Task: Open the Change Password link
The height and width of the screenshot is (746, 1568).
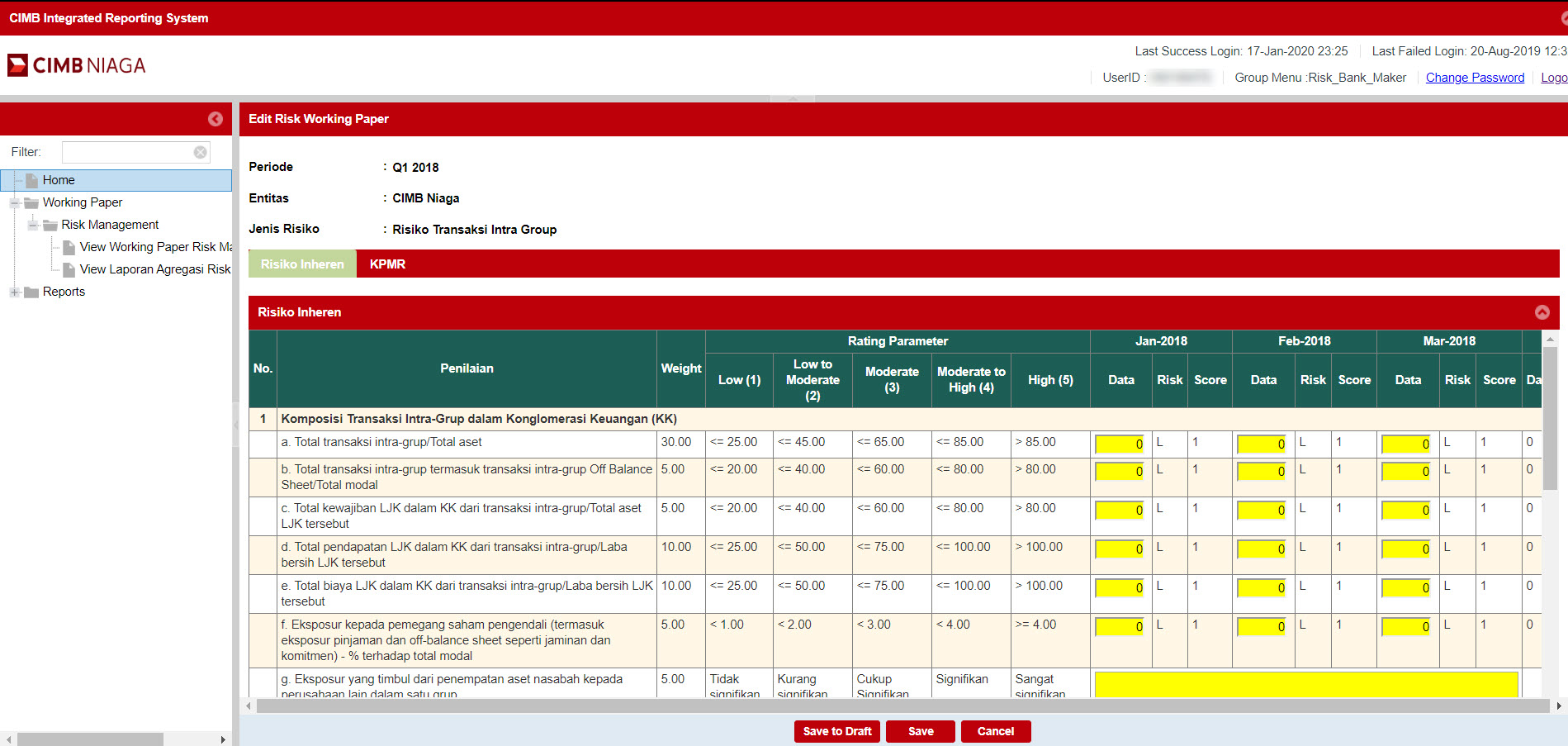Action: (x=1475, y=78)
